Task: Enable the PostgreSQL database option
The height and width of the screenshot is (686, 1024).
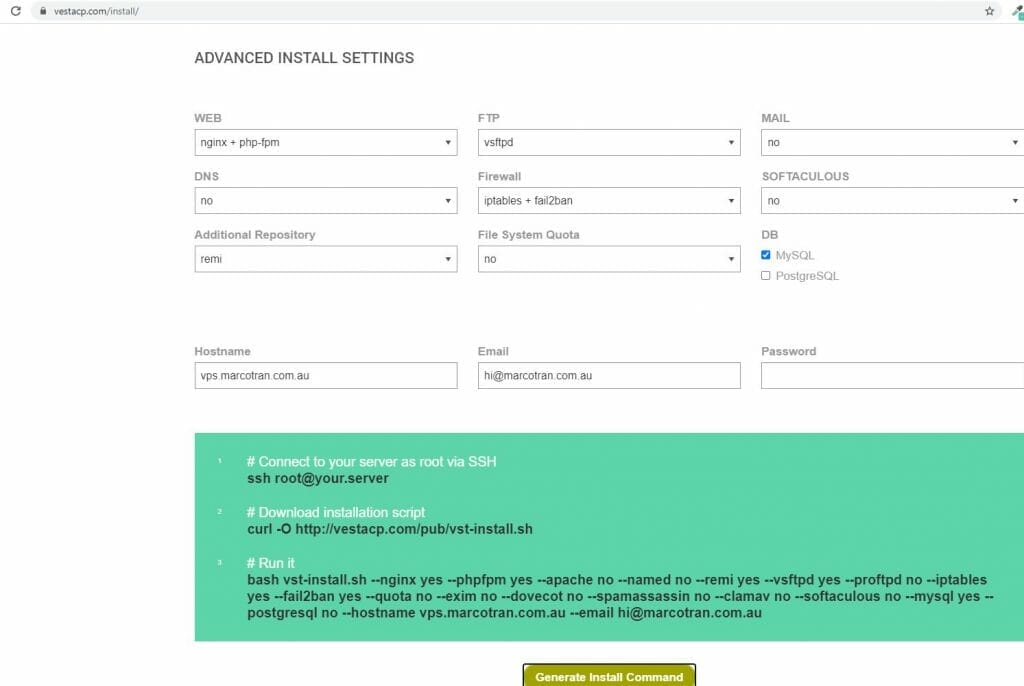Action: click(x=765, y=275)
